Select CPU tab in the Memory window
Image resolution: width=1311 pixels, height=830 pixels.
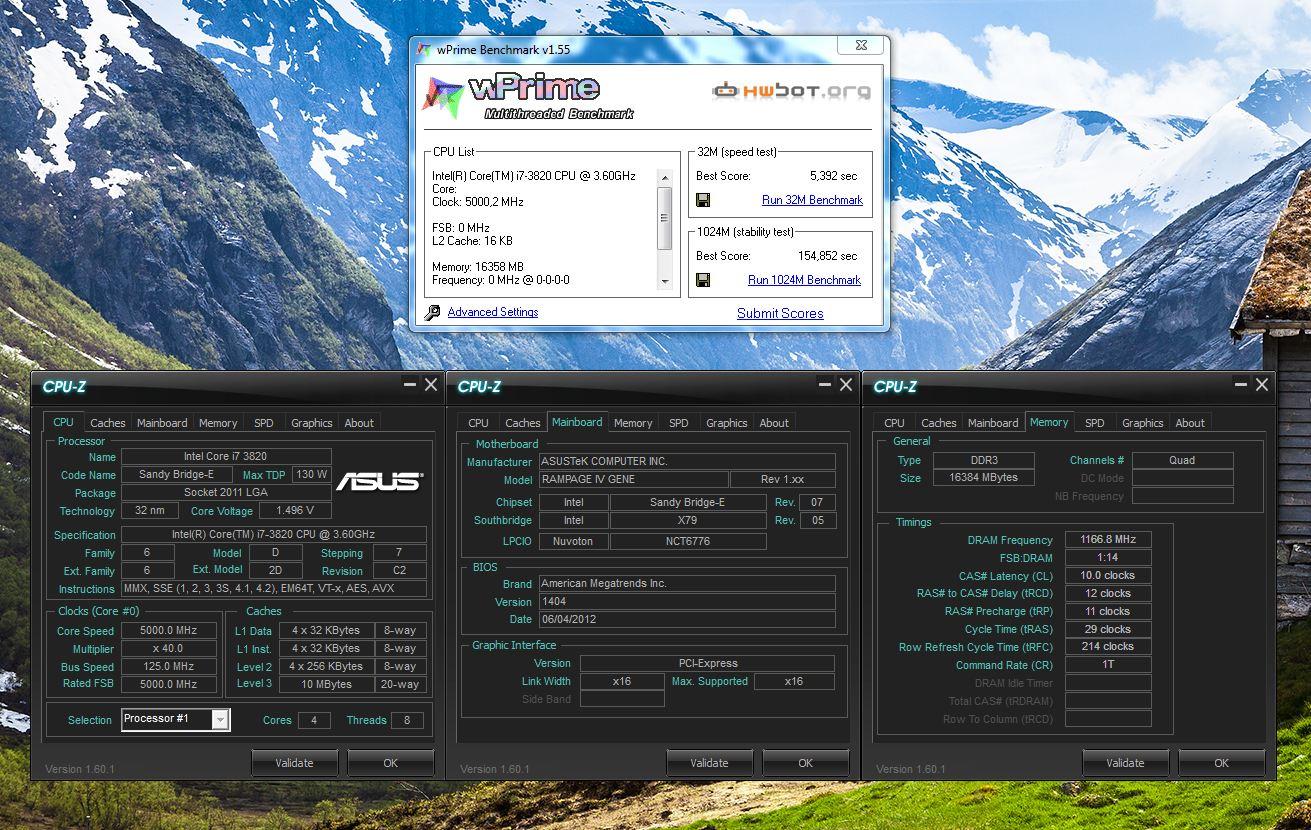pos(895,423)
